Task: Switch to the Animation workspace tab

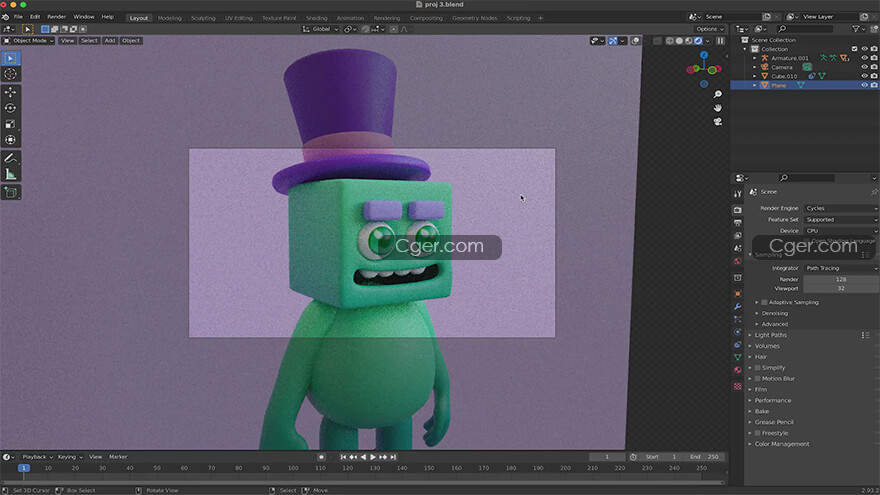Action: 350,18
